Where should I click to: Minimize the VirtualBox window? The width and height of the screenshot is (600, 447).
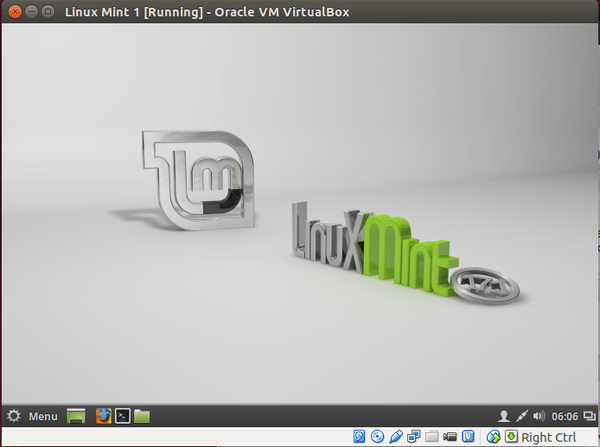[31, 11]
